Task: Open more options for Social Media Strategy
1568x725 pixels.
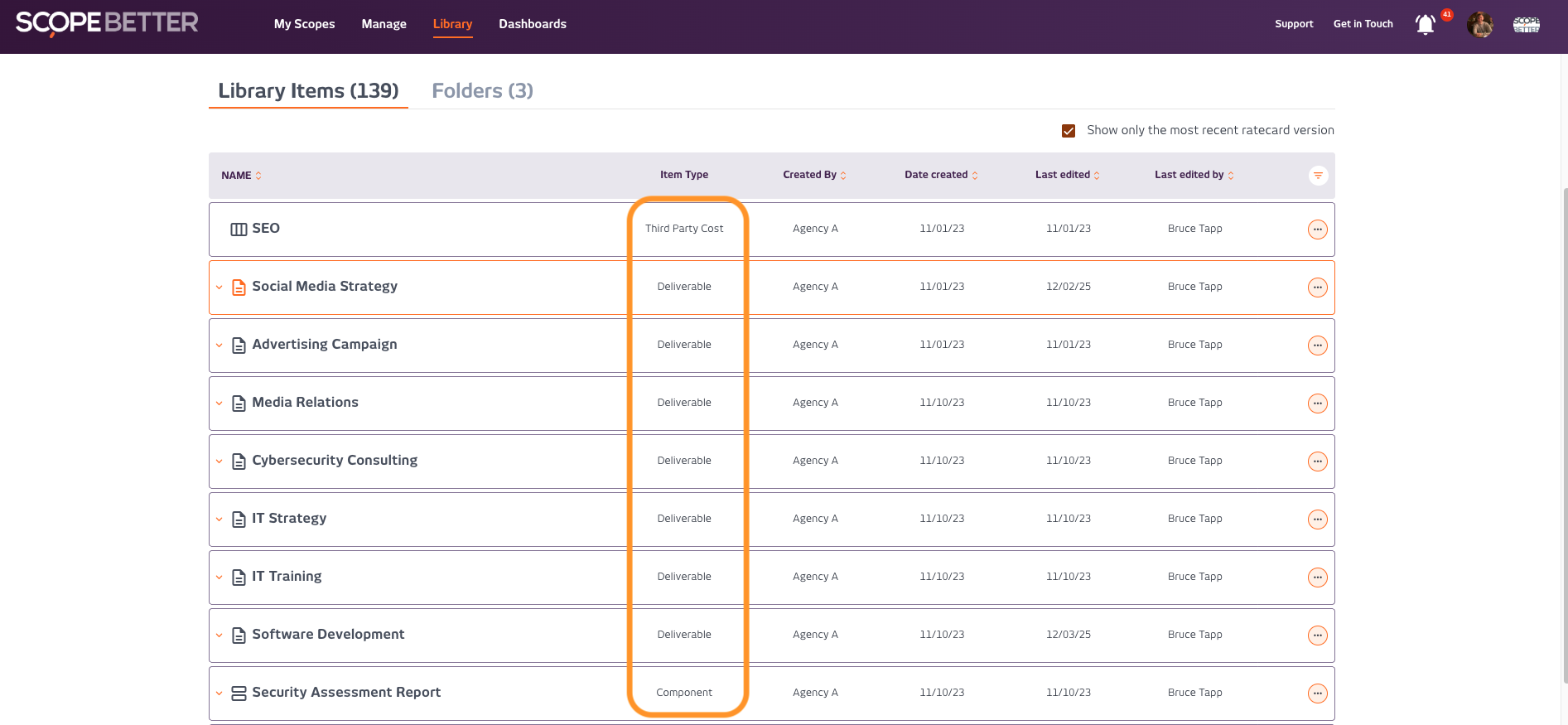Action: pos(1317,288)
